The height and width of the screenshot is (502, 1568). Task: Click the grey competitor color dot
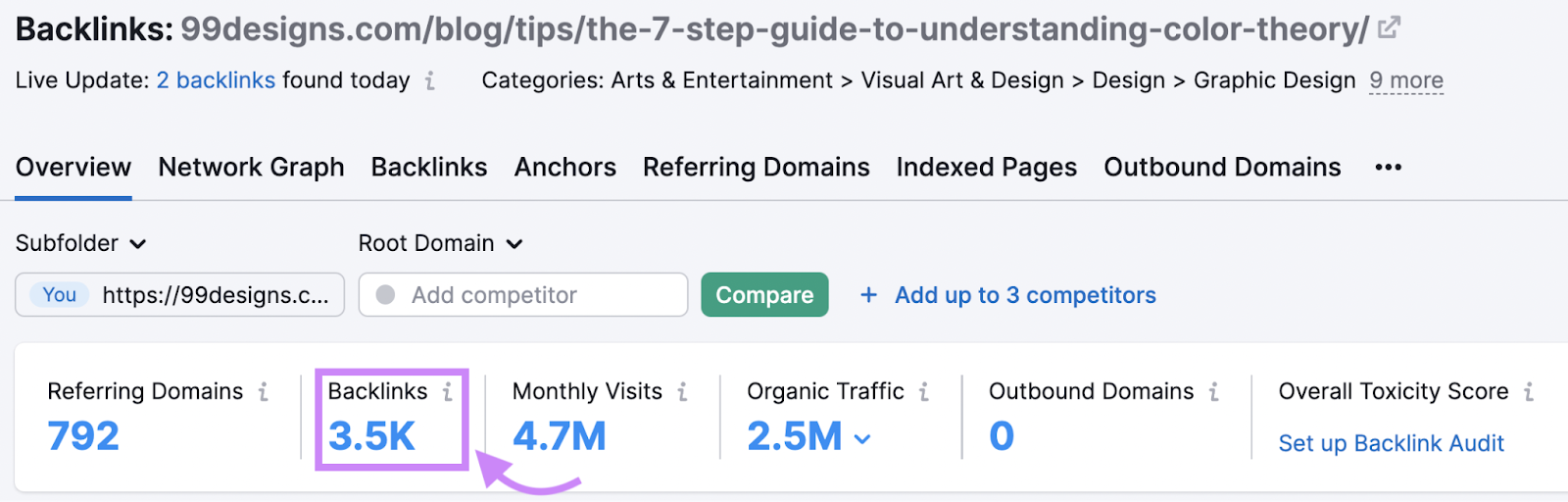386,295
